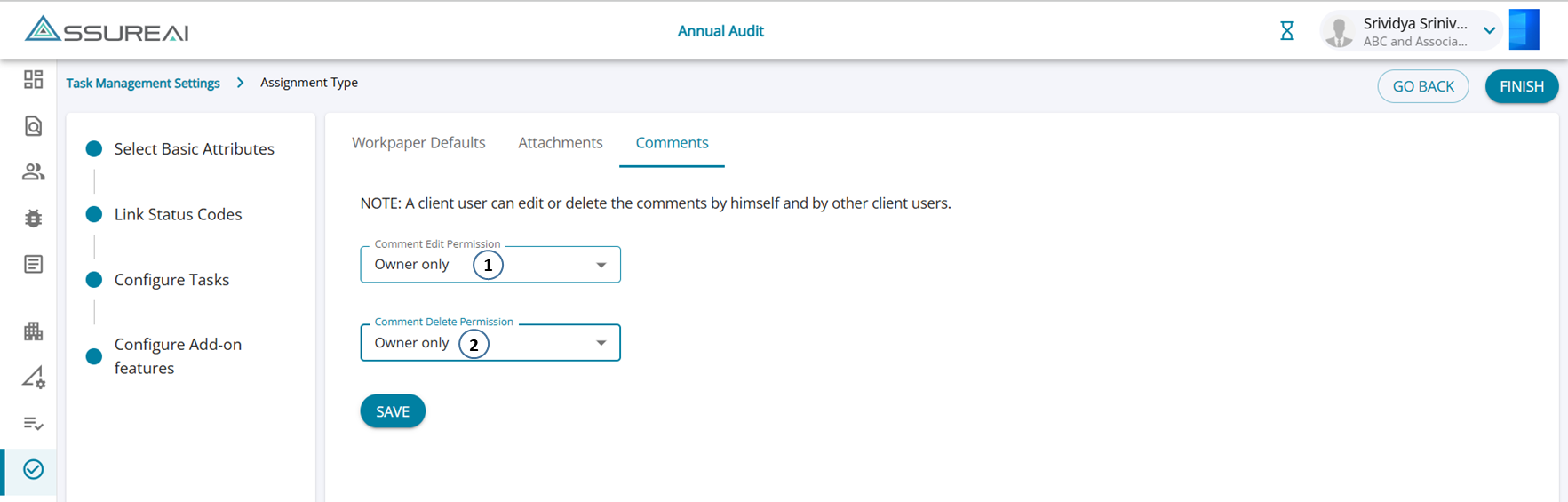Expand the Comment Delete Permission dropdown

490,343
